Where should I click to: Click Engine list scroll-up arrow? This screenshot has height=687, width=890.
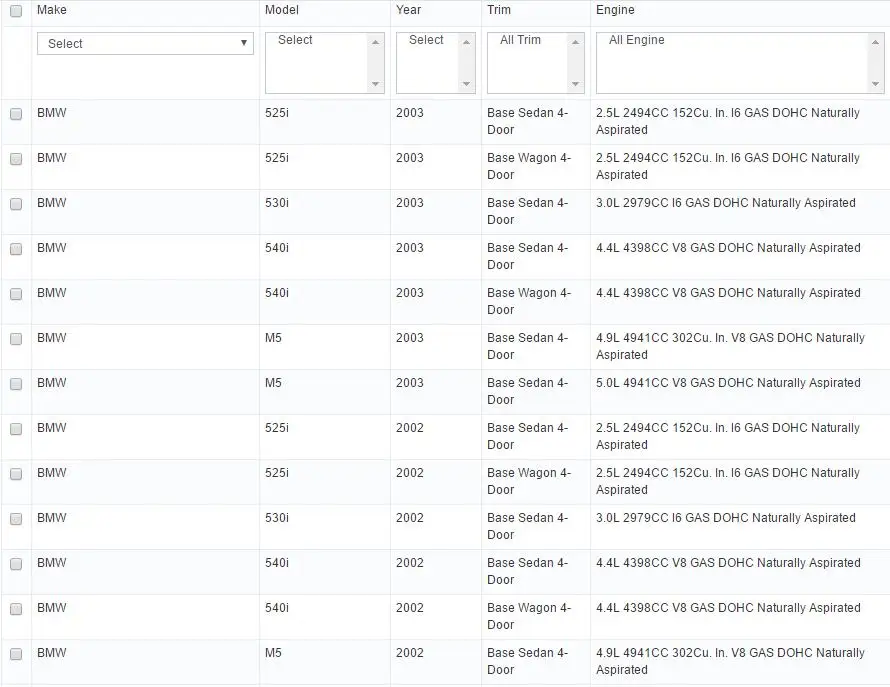pos(875,42)
